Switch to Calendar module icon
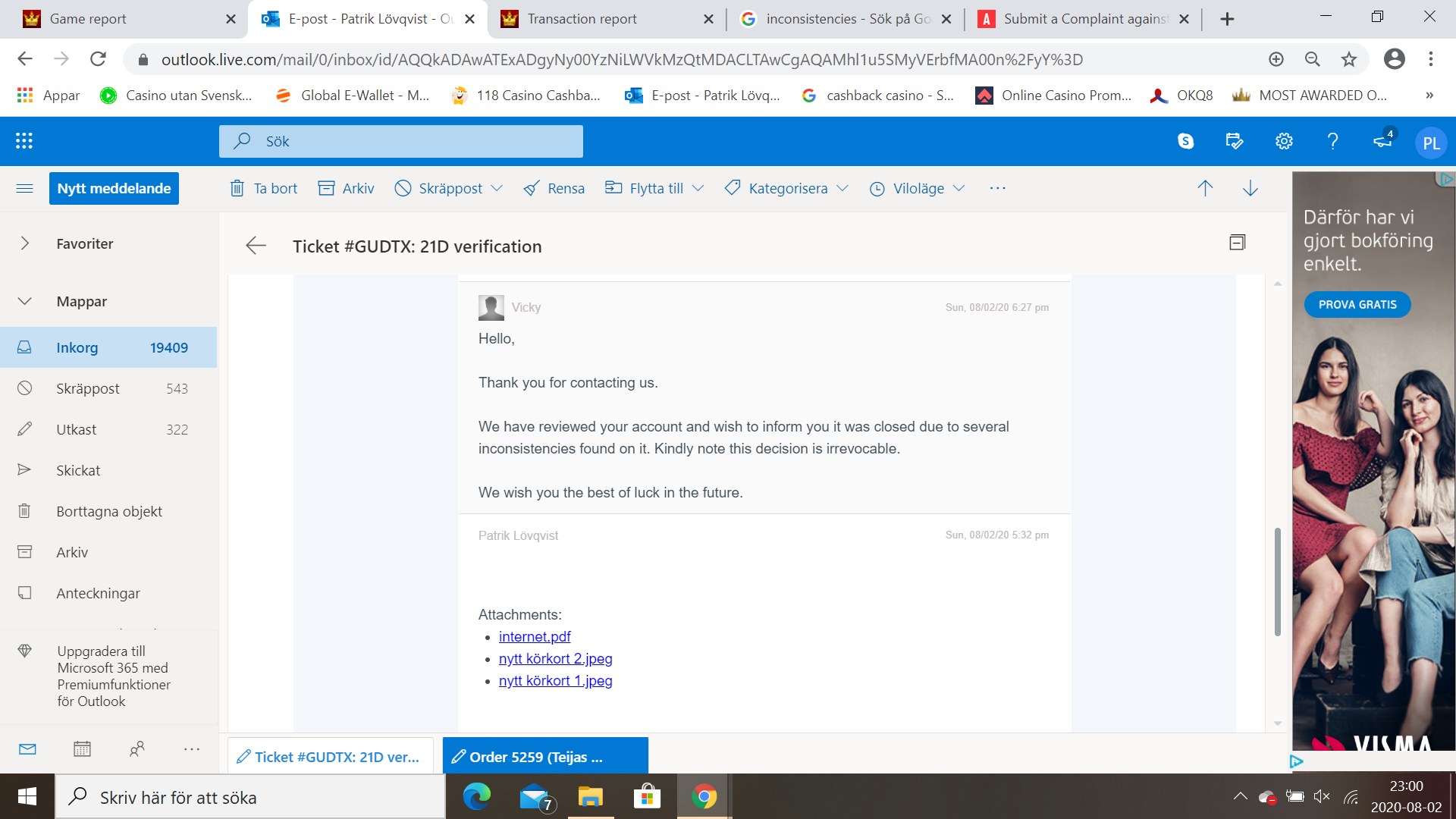 (82, 749)
